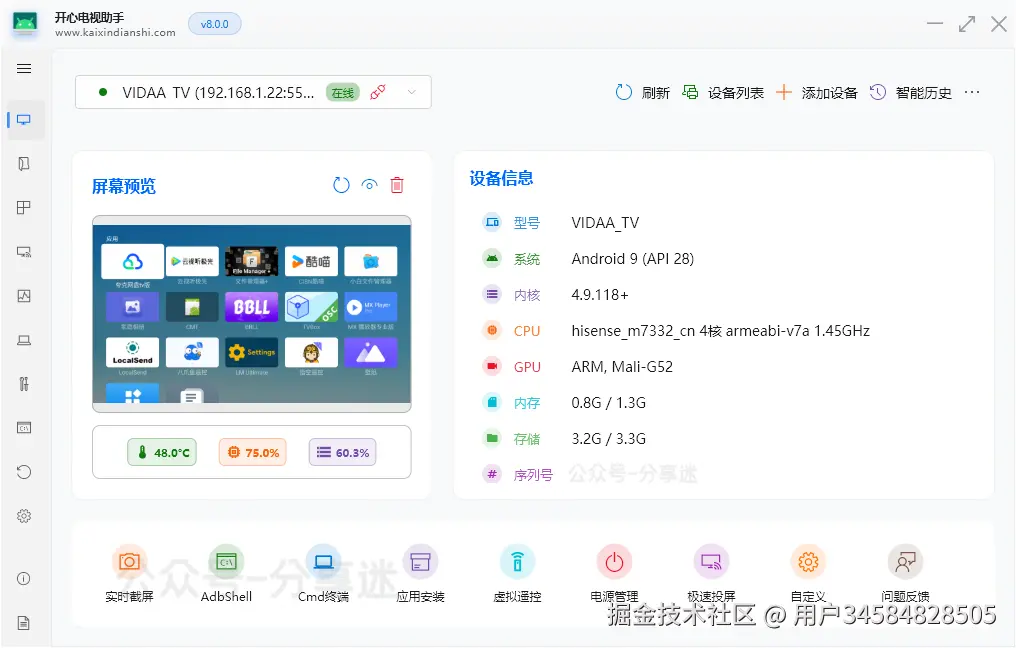Open the info icon in sidebar
Screen dimensions: 1016x648
(x=24, y=579)
